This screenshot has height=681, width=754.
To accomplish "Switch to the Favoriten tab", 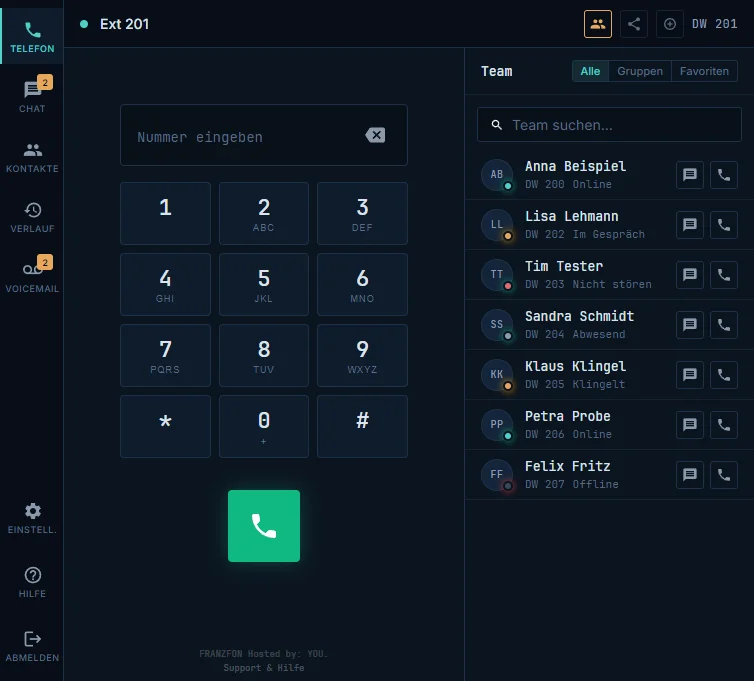I will pos(704,71).
